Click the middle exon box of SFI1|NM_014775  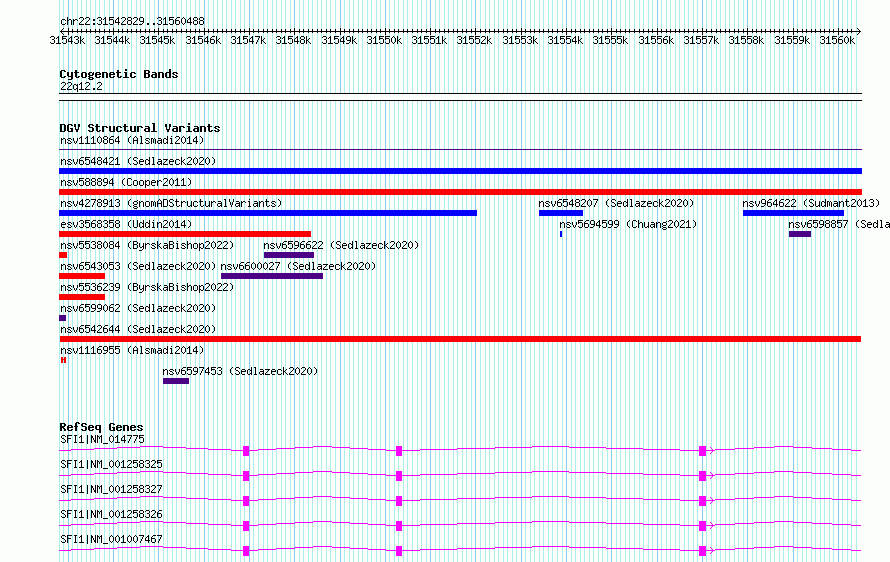coord(399,451)
